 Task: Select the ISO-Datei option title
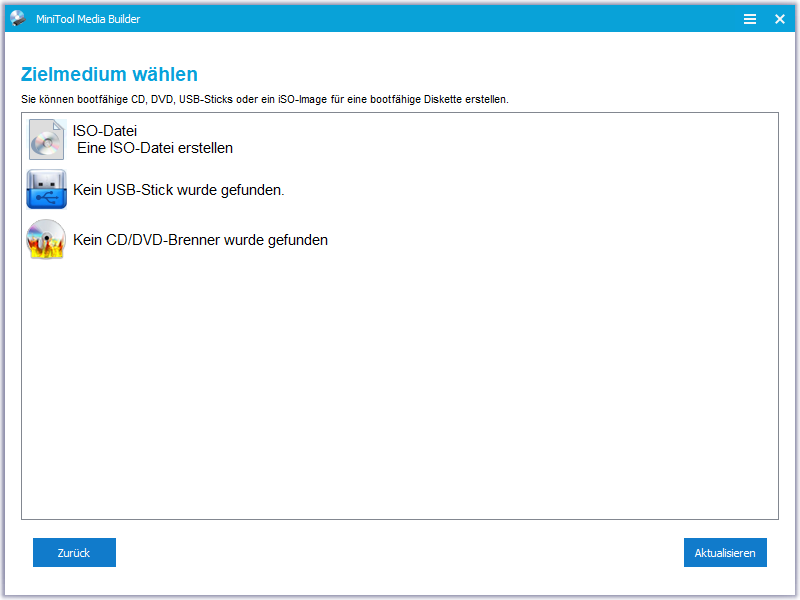[x=105, y=131]
